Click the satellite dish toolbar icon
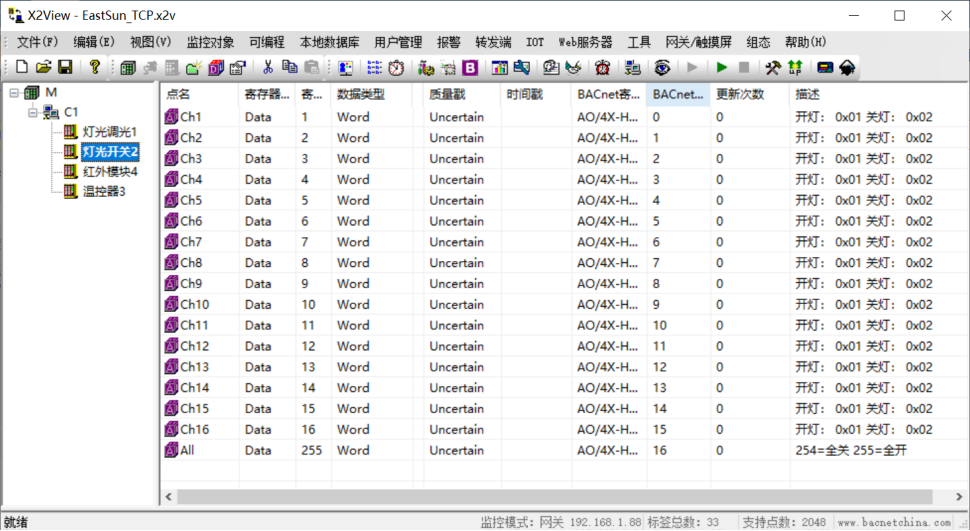Viewport: 970px width, 531px height. (573, 67)
